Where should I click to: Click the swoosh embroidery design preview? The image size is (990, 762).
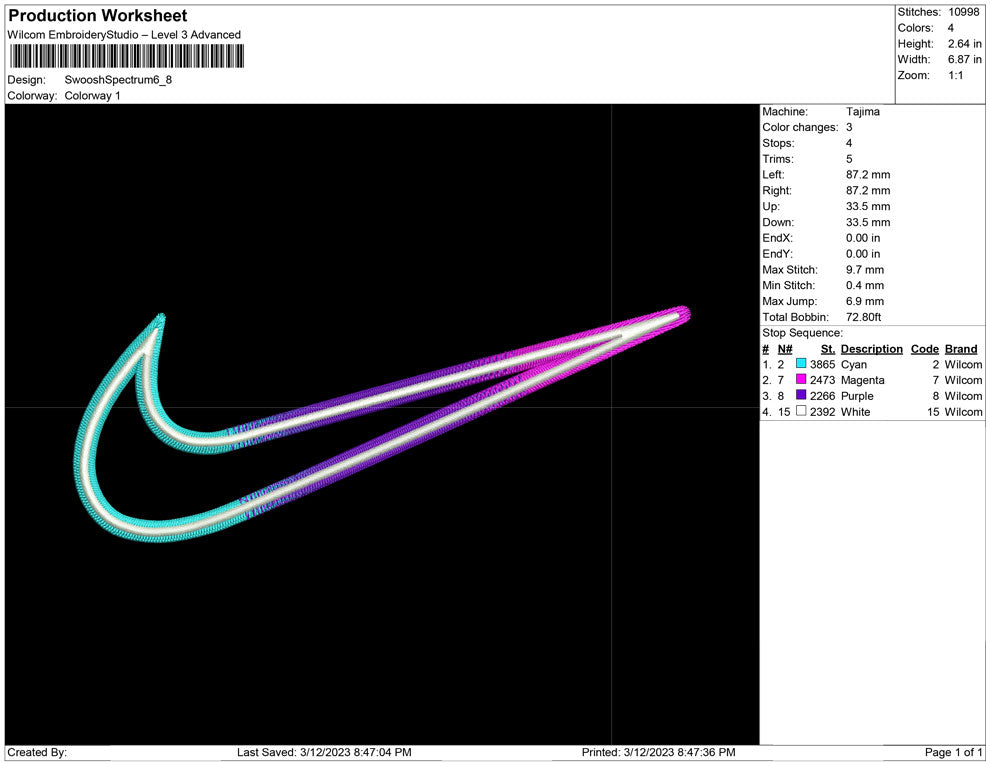(382, 424)
